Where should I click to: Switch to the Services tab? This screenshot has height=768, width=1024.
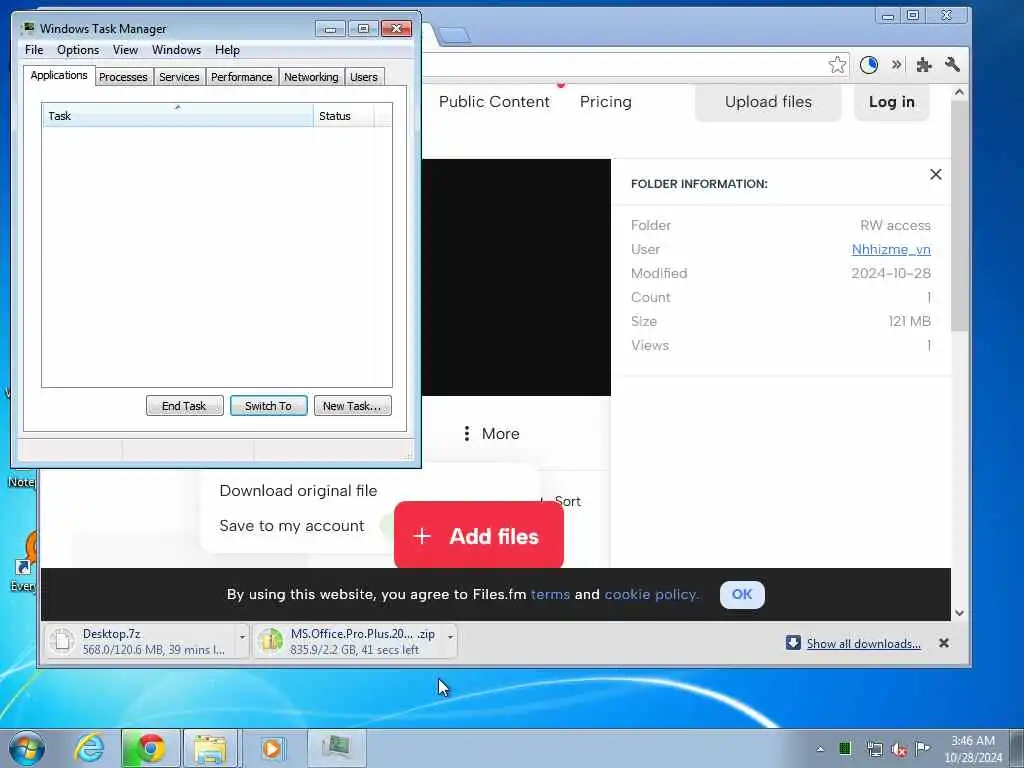click(x=179, y=77)
